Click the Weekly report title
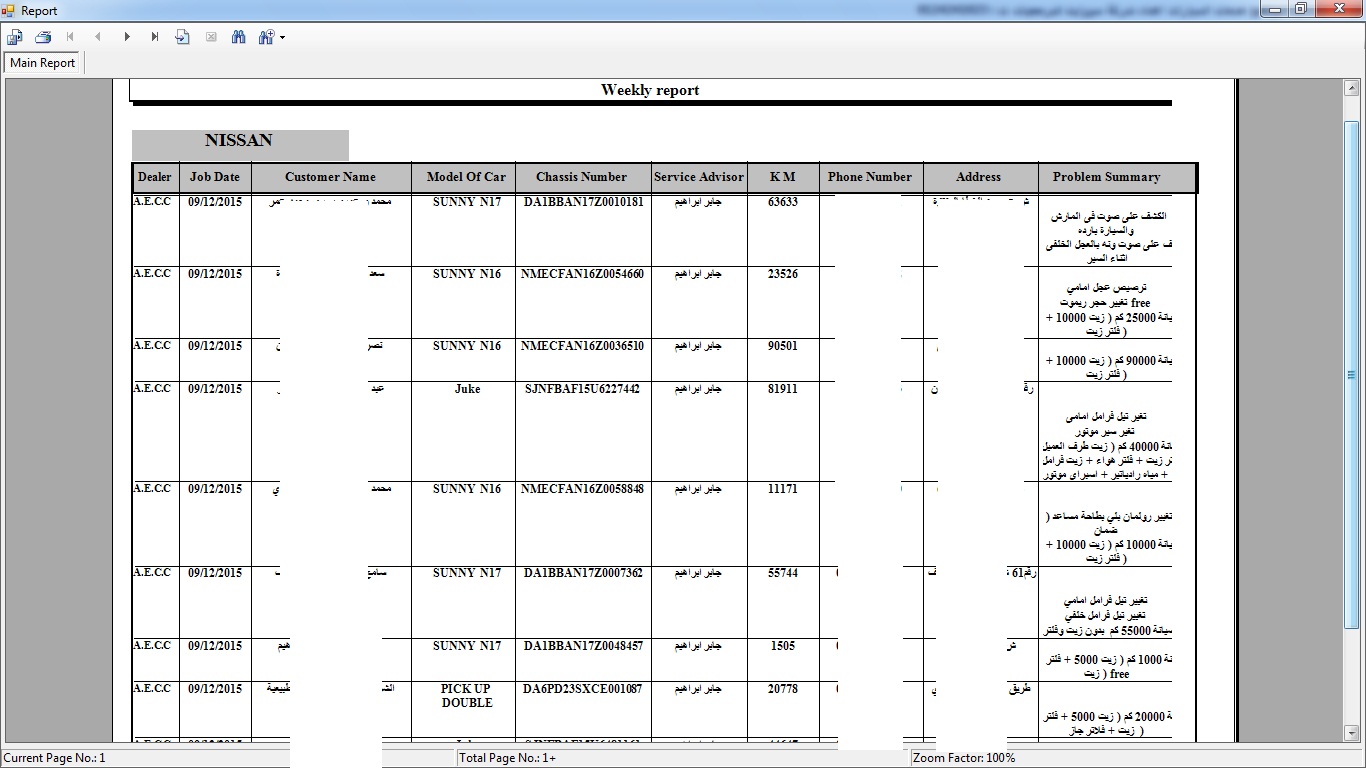This screenshot has width=1366, height=768. pyautogui.click(x=650, y=90)
